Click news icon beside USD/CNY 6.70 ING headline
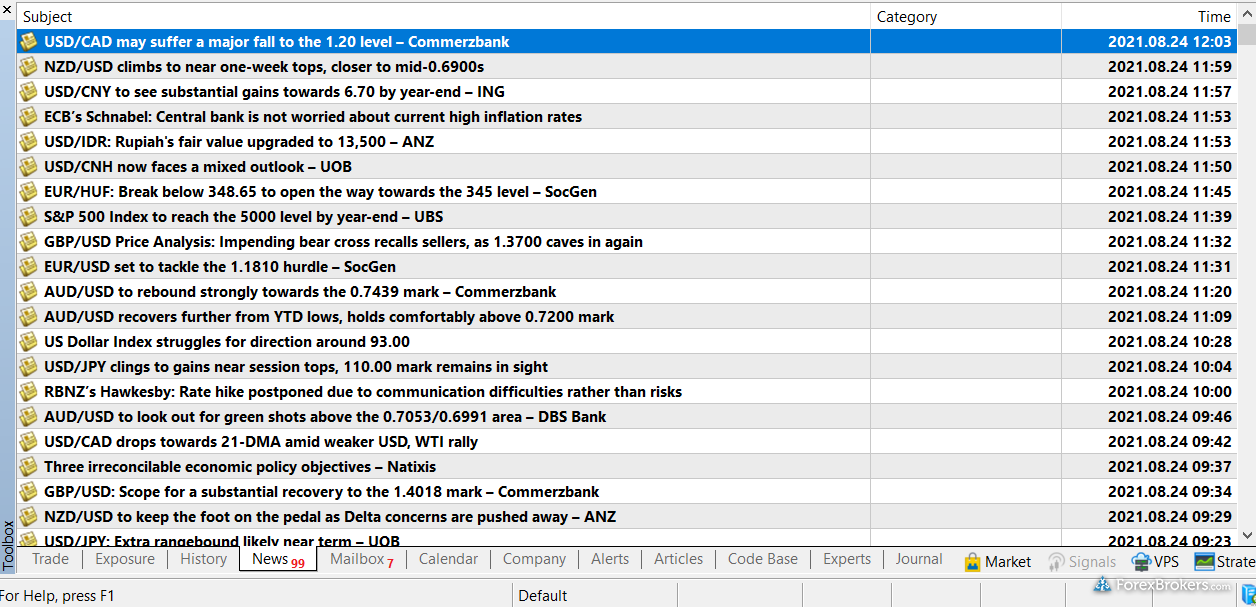1256x607 pixels. coord(28,92)
